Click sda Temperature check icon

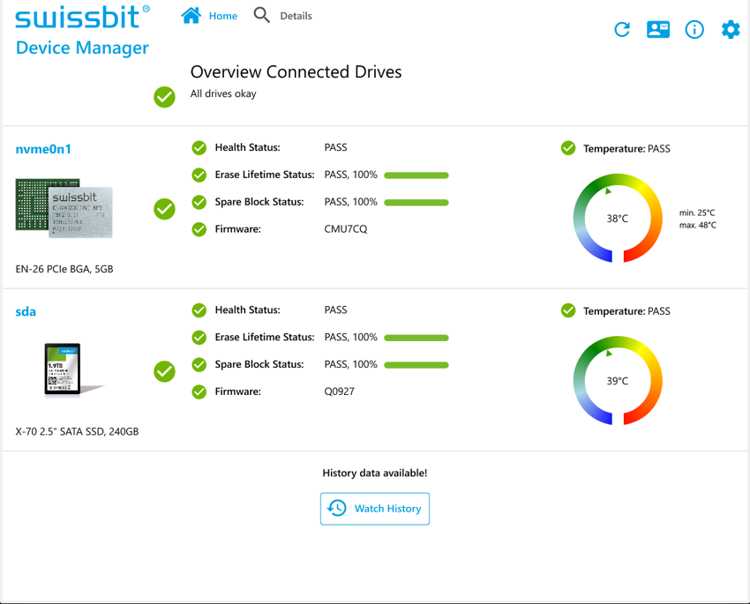pos(568,311)
